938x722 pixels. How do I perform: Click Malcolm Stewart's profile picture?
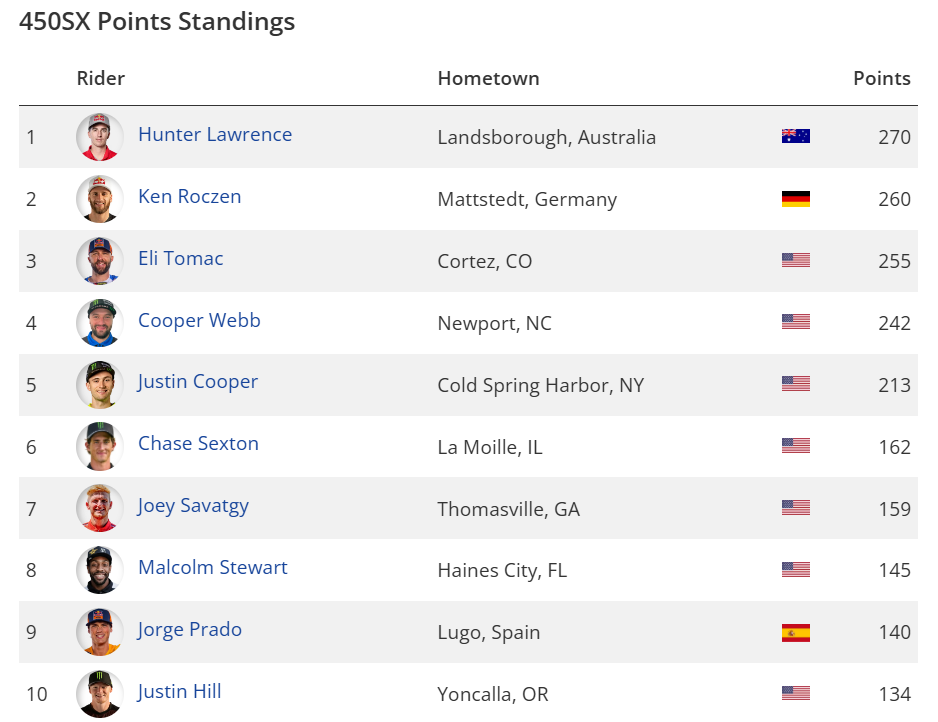pos(100,570)
